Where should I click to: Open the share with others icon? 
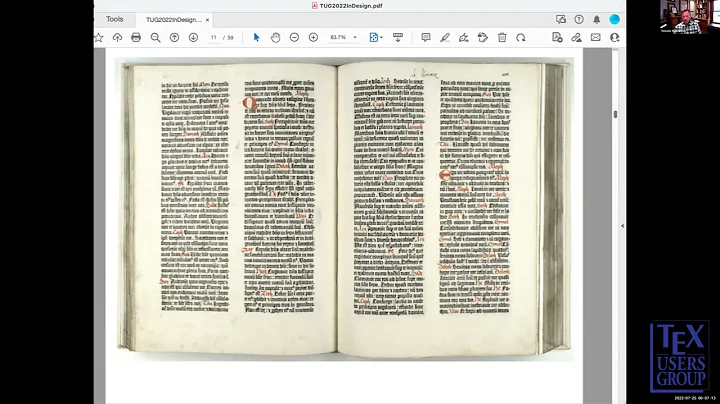tap(615, 38)
